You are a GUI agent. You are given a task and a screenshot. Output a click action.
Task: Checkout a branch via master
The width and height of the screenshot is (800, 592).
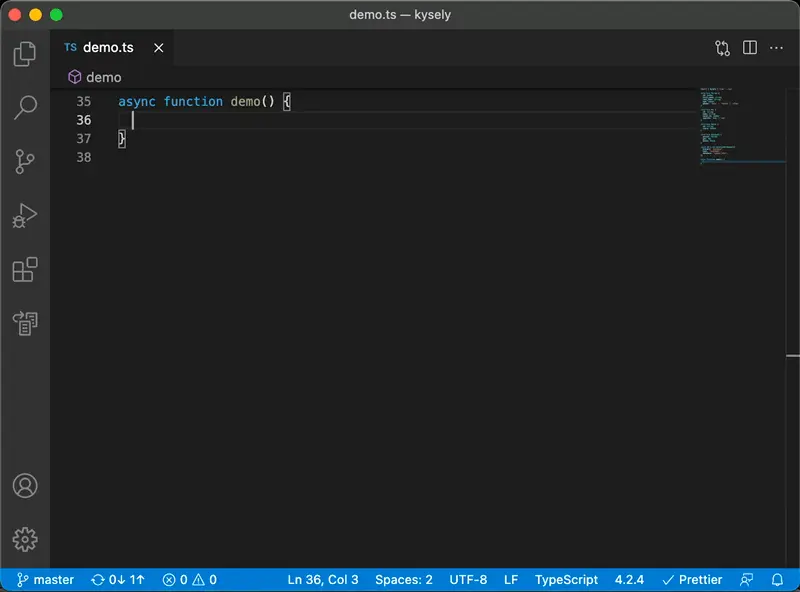tap(46, 580)
